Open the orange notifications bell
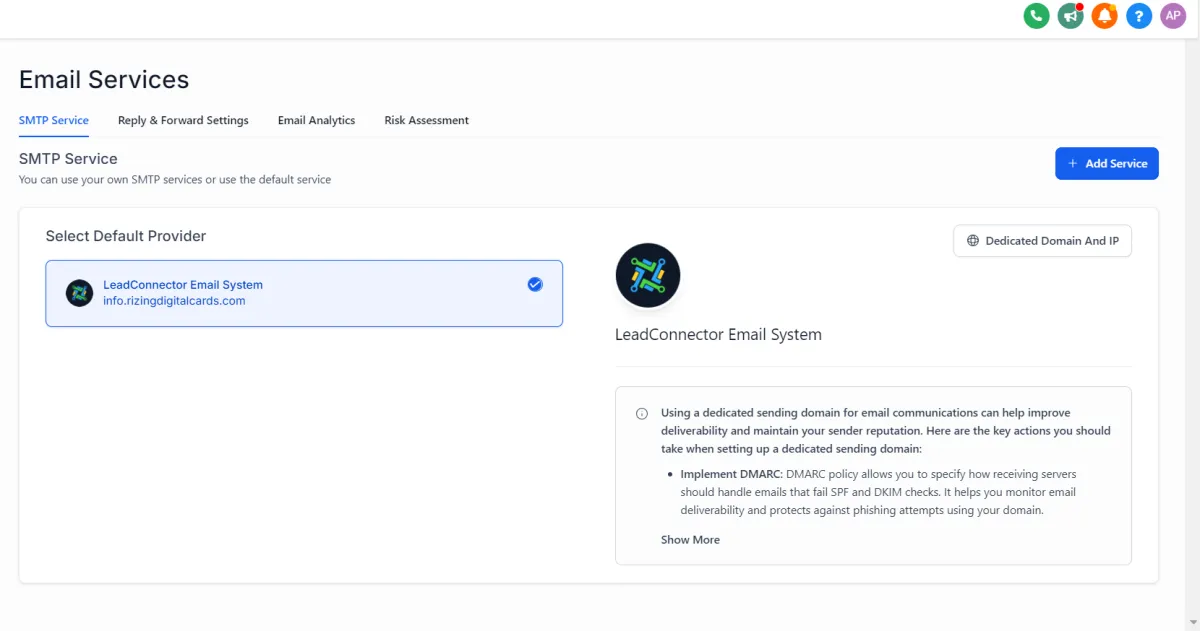Viewport: 1200px width, 631px height. coord(1104,16)
